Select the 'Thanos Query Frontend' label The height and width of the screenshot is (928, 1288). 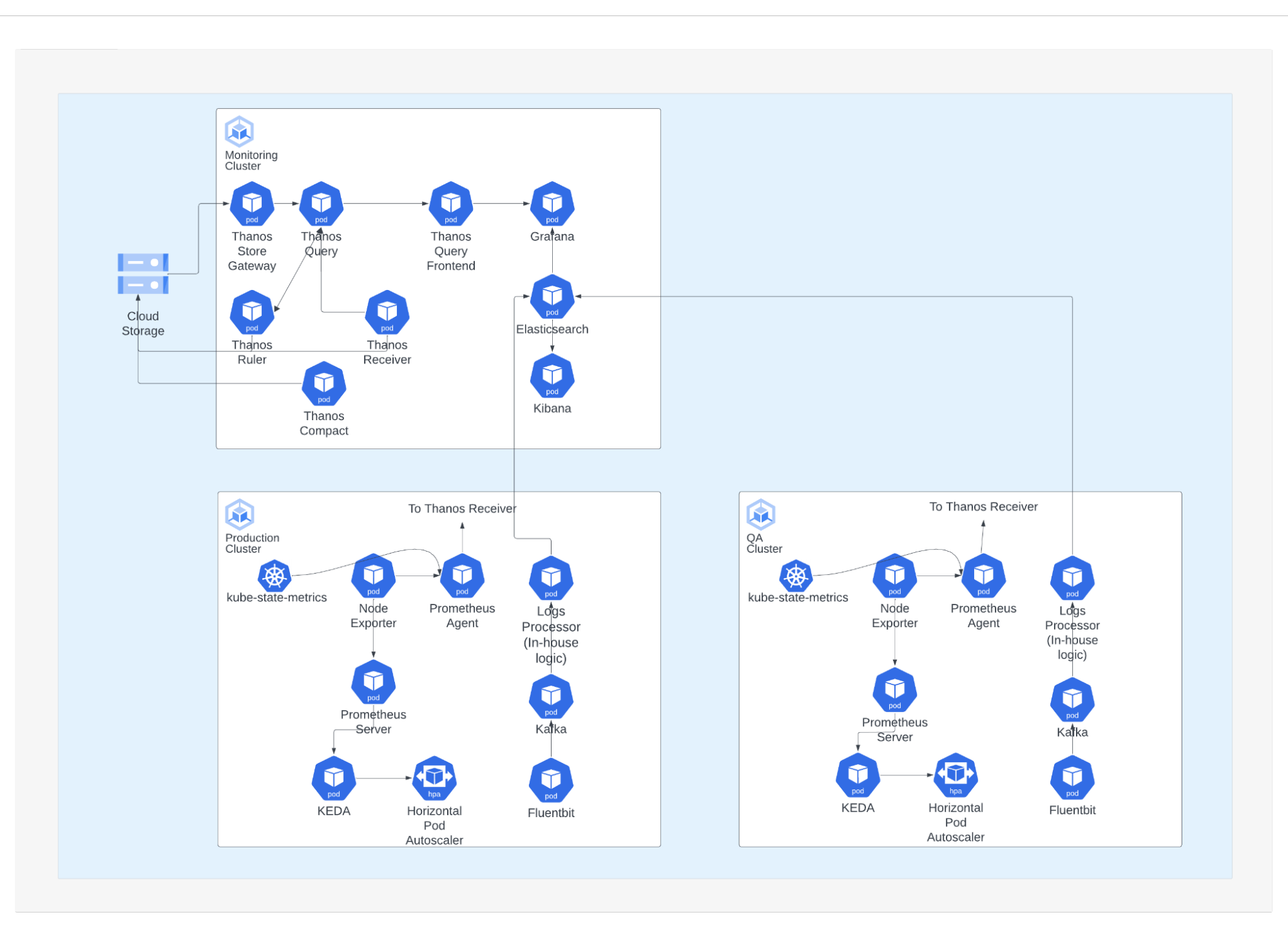(x=451, y=251)
